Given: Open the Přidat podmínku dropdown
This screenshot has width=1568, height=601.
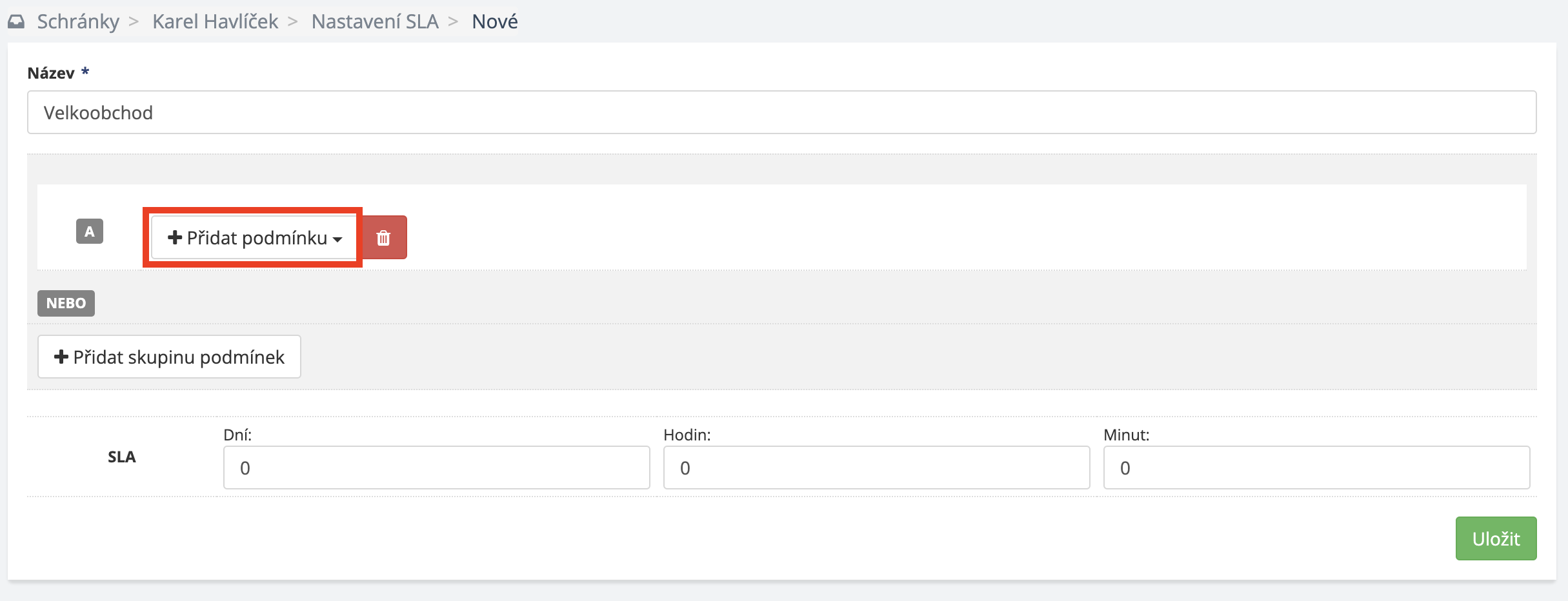Looking at the screenshot, I should click(254, 238).
